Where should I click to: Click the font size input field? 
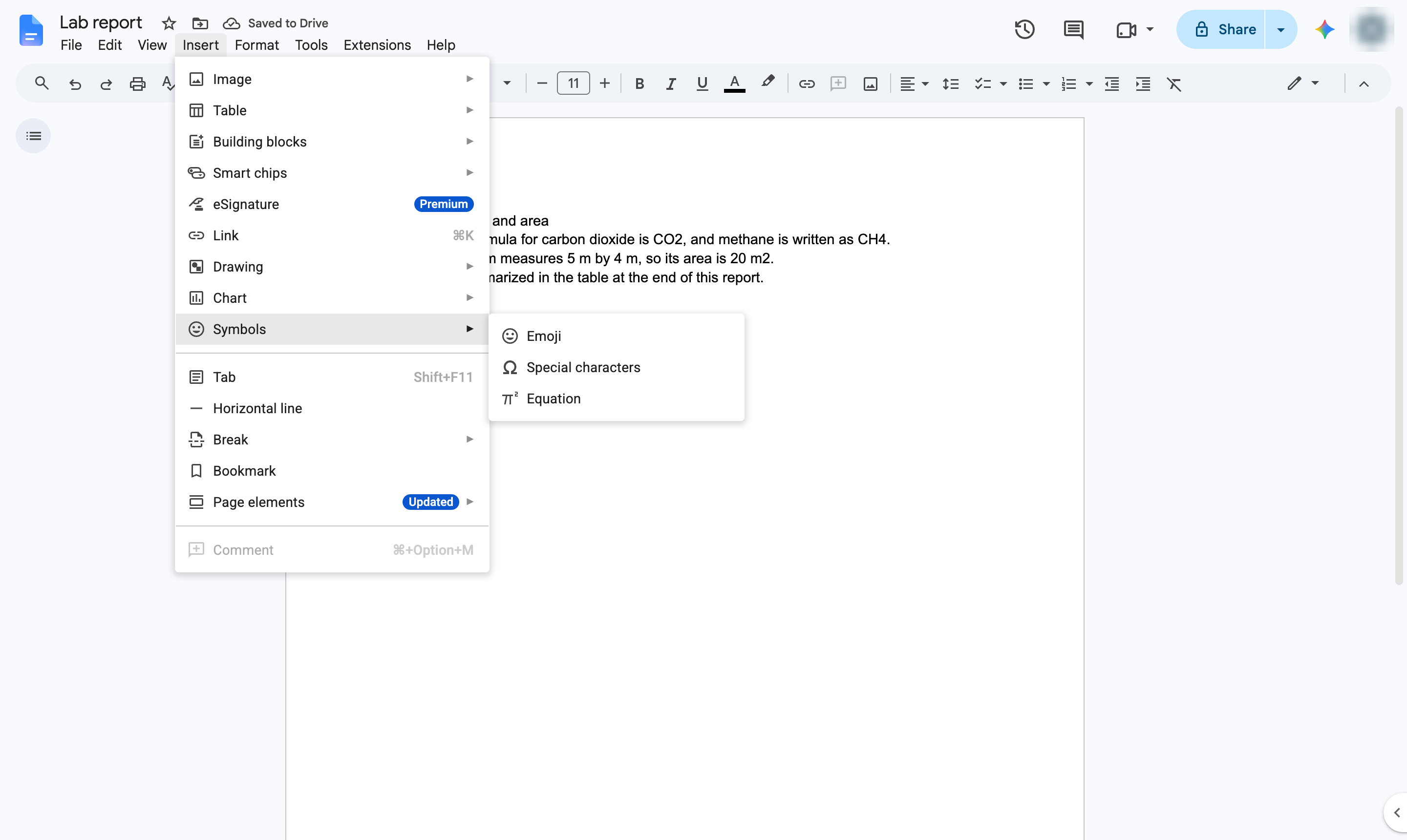573,84
